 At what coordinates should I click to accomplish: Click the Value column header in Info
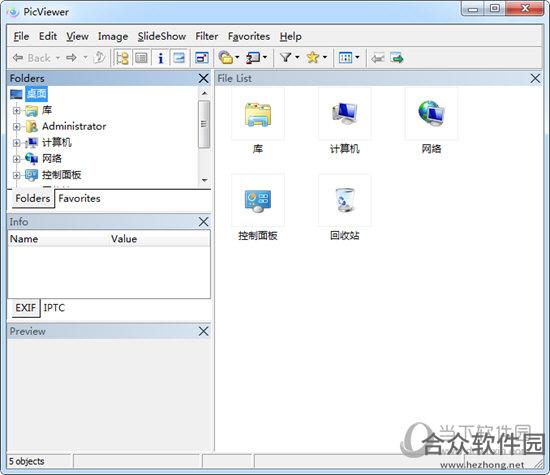tap(159, 239)
